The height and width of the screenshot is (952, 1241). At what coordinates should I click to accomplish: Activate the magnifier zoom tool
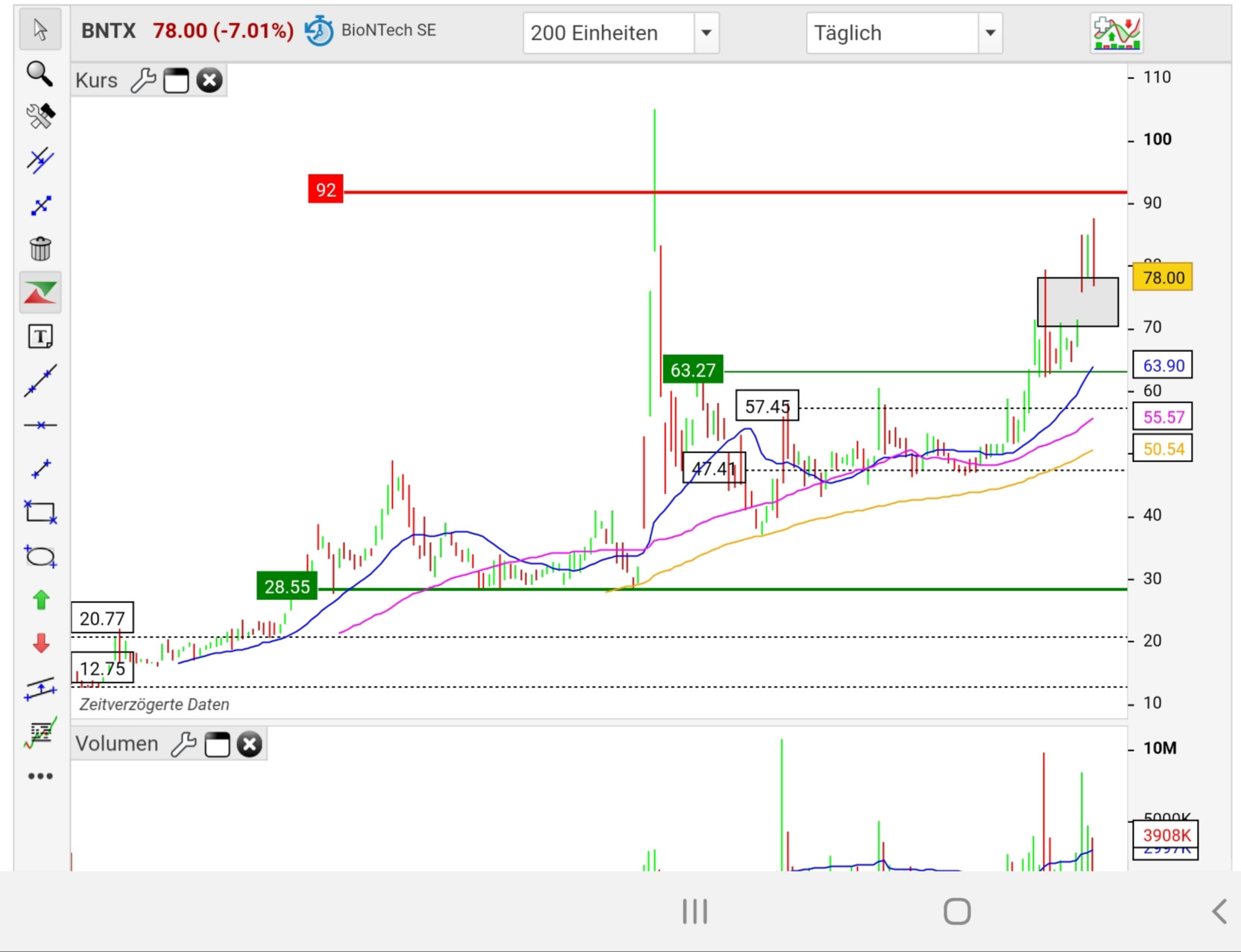coord(40,73)
